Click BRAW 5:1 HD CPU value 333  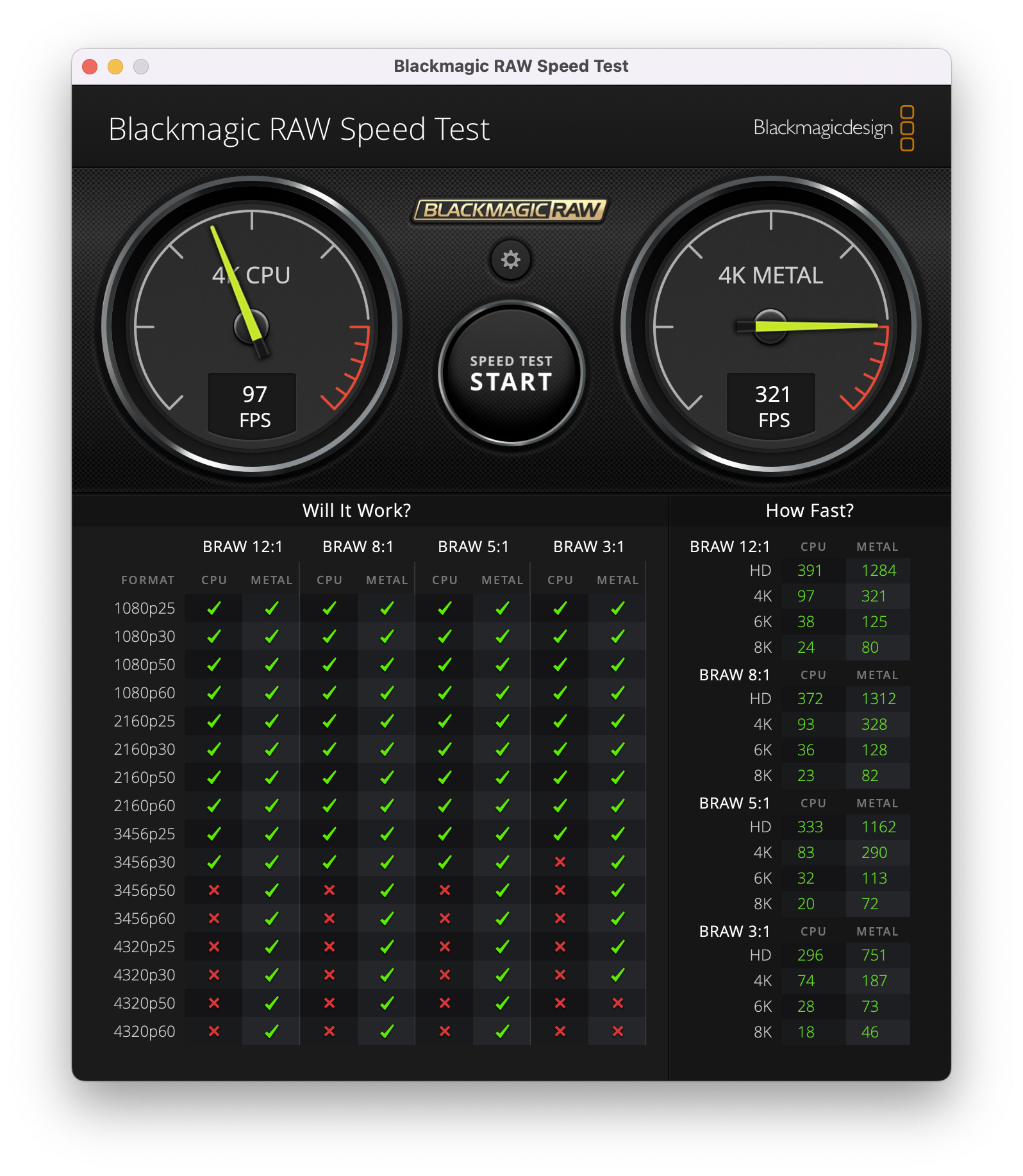(x=810, y=827)
